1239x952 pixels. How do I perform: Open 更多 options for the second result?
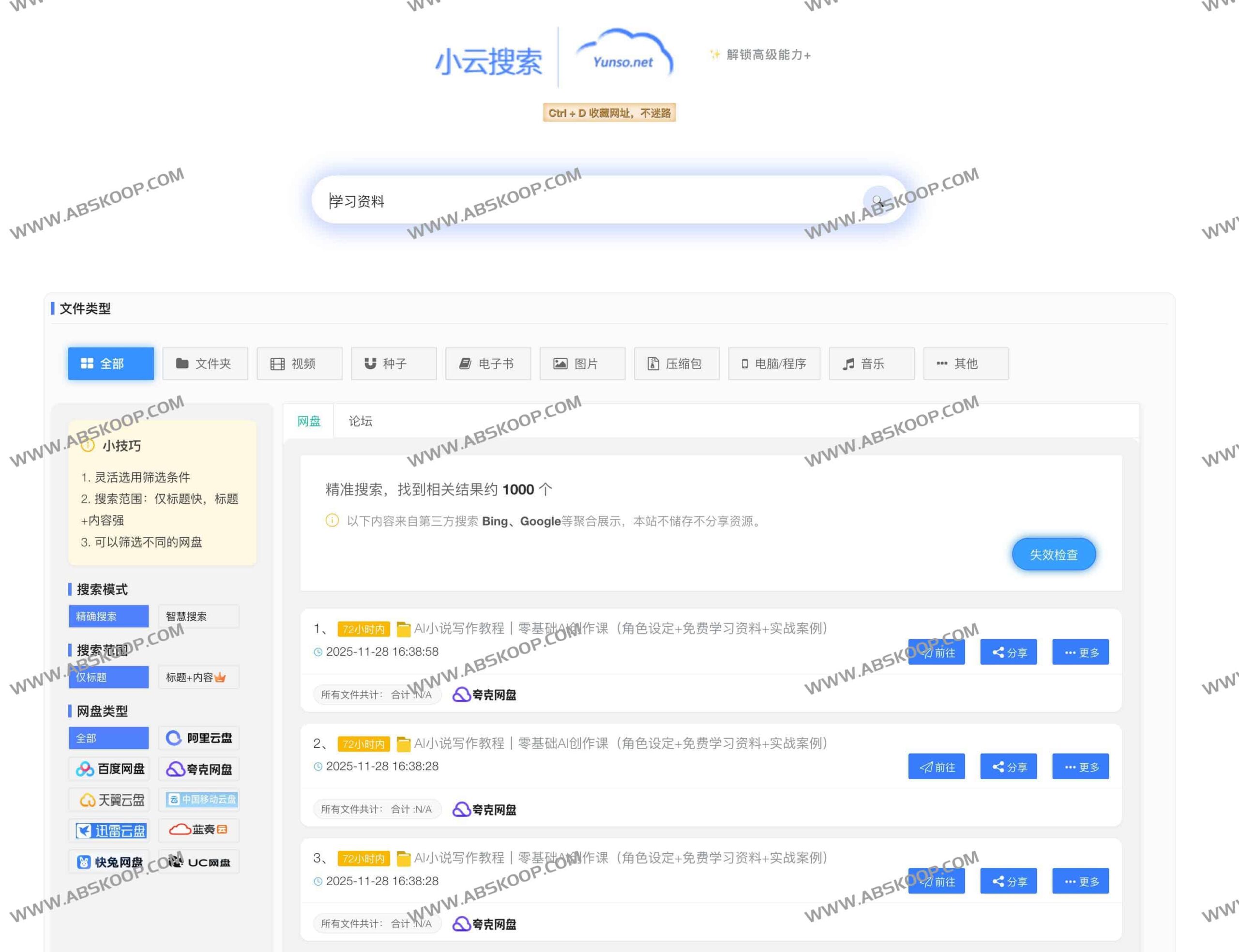[1080, 766]
